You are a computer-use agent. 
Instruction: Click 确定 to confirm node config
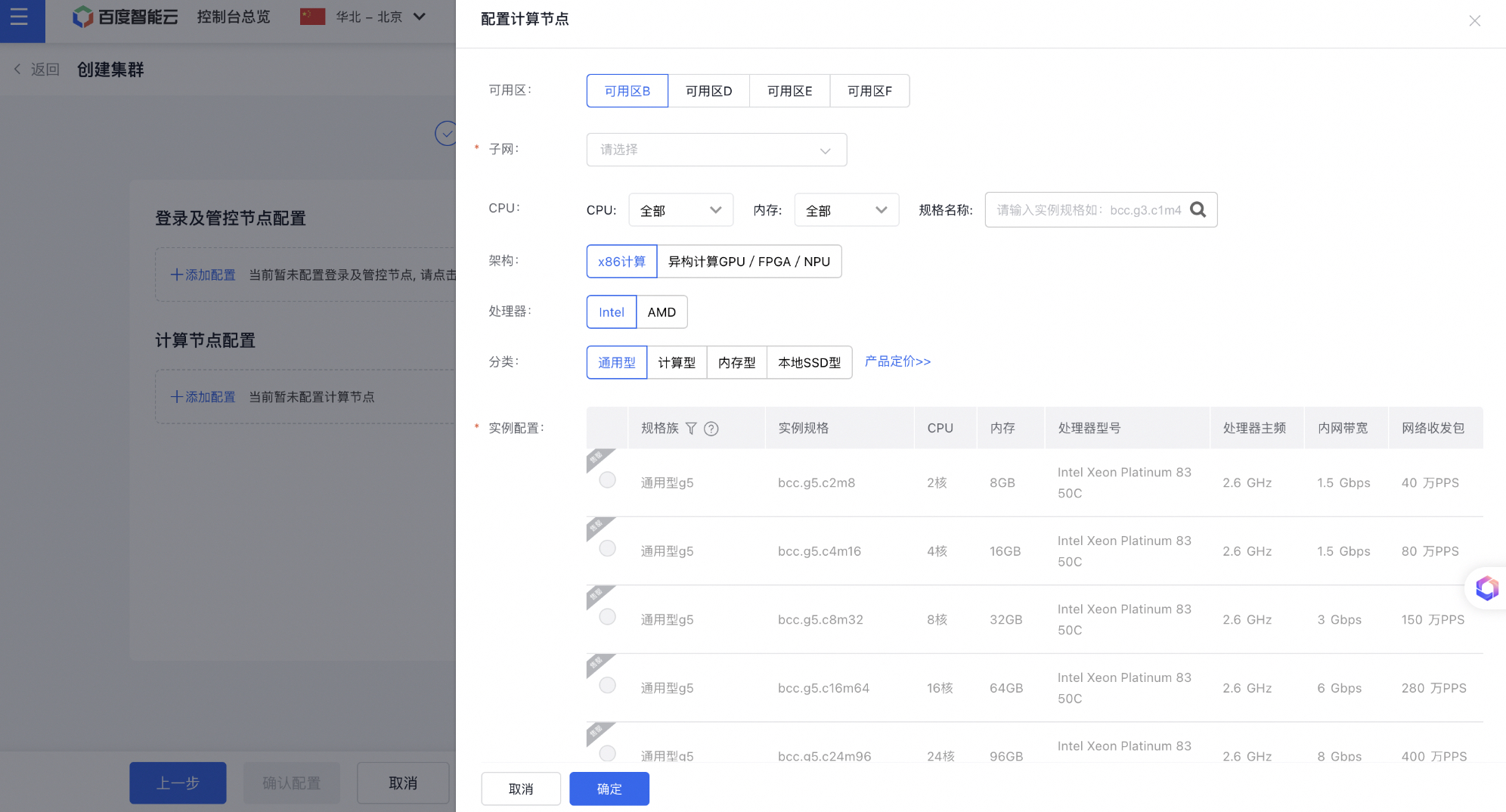(609, 789)
